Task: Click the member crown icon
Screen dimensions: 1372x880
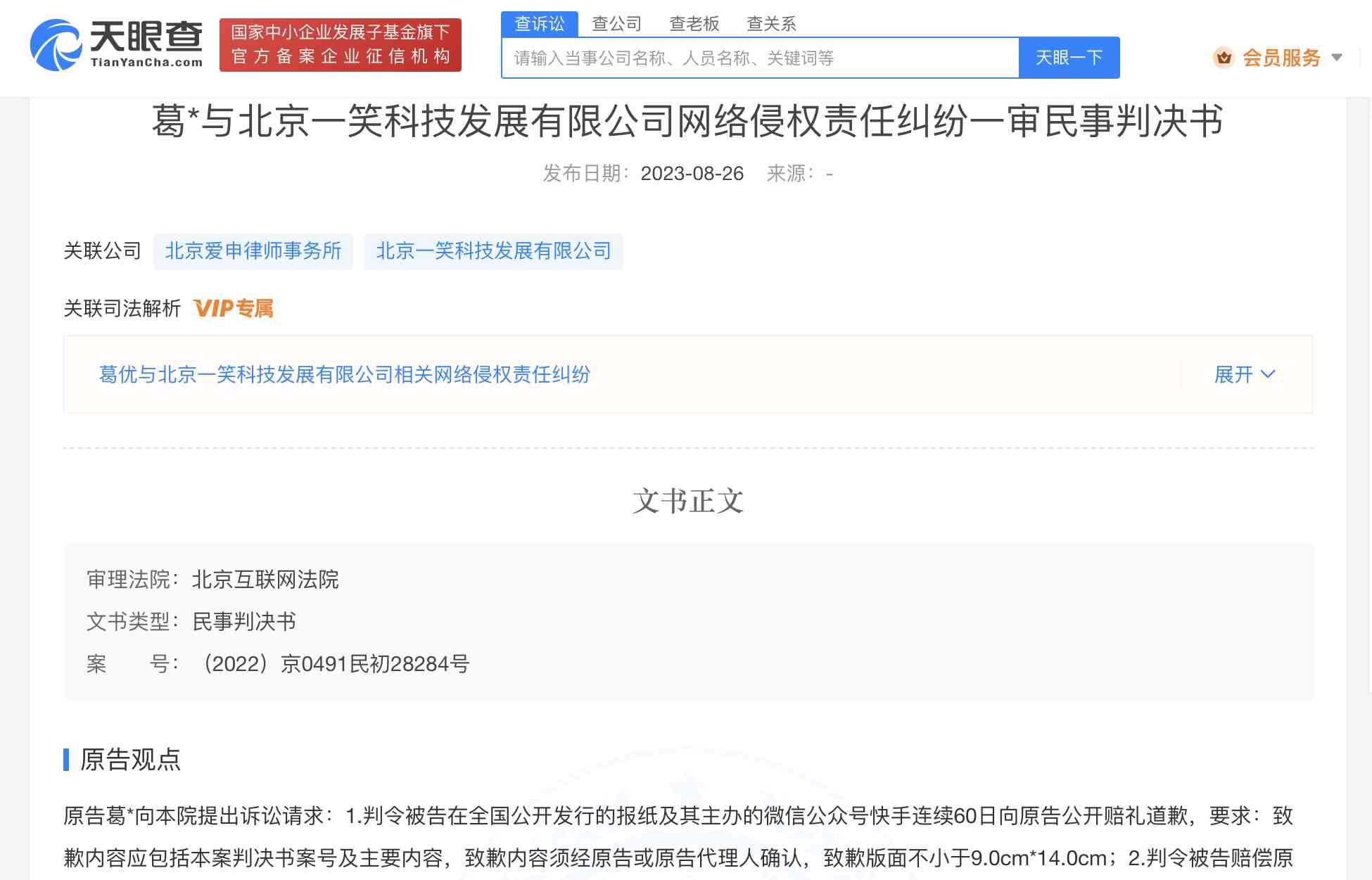Action: 1224,58
